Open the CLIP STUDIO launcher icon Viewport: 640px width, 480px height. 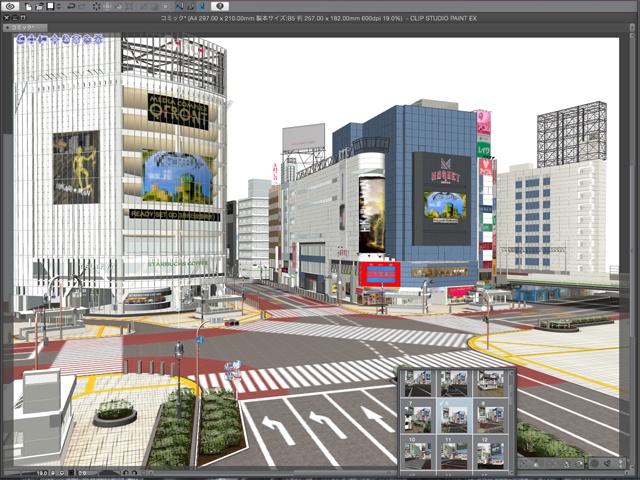[x=10, y=6]
